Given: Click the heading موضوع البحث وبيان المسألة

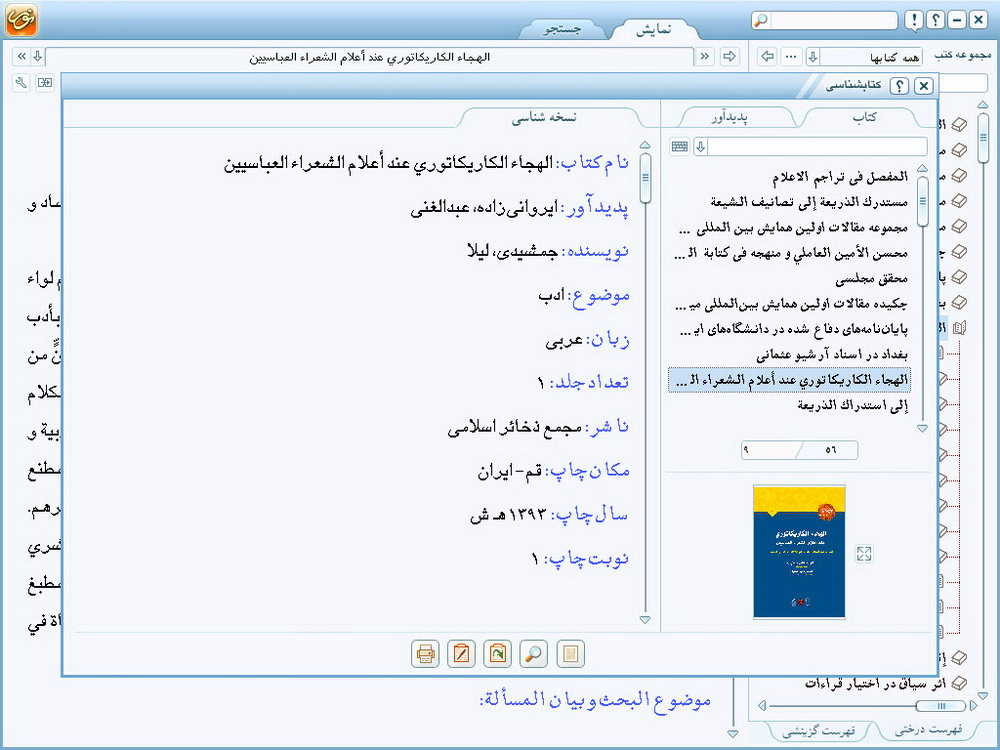Looking at the screenshot, I should [594, 700].
